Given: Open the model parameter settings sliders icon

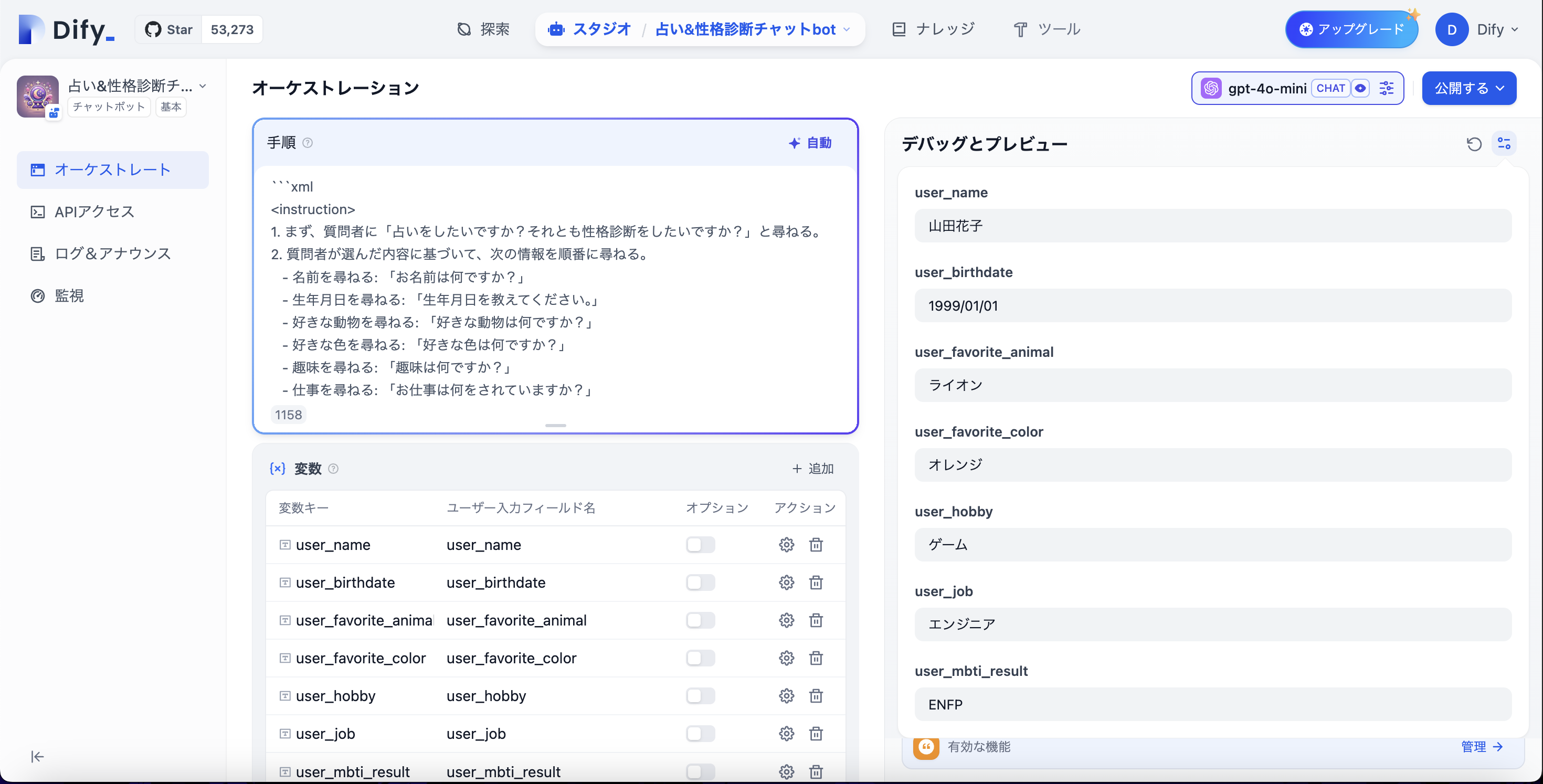Looking at the screenshot, I should pos(1386,88).
